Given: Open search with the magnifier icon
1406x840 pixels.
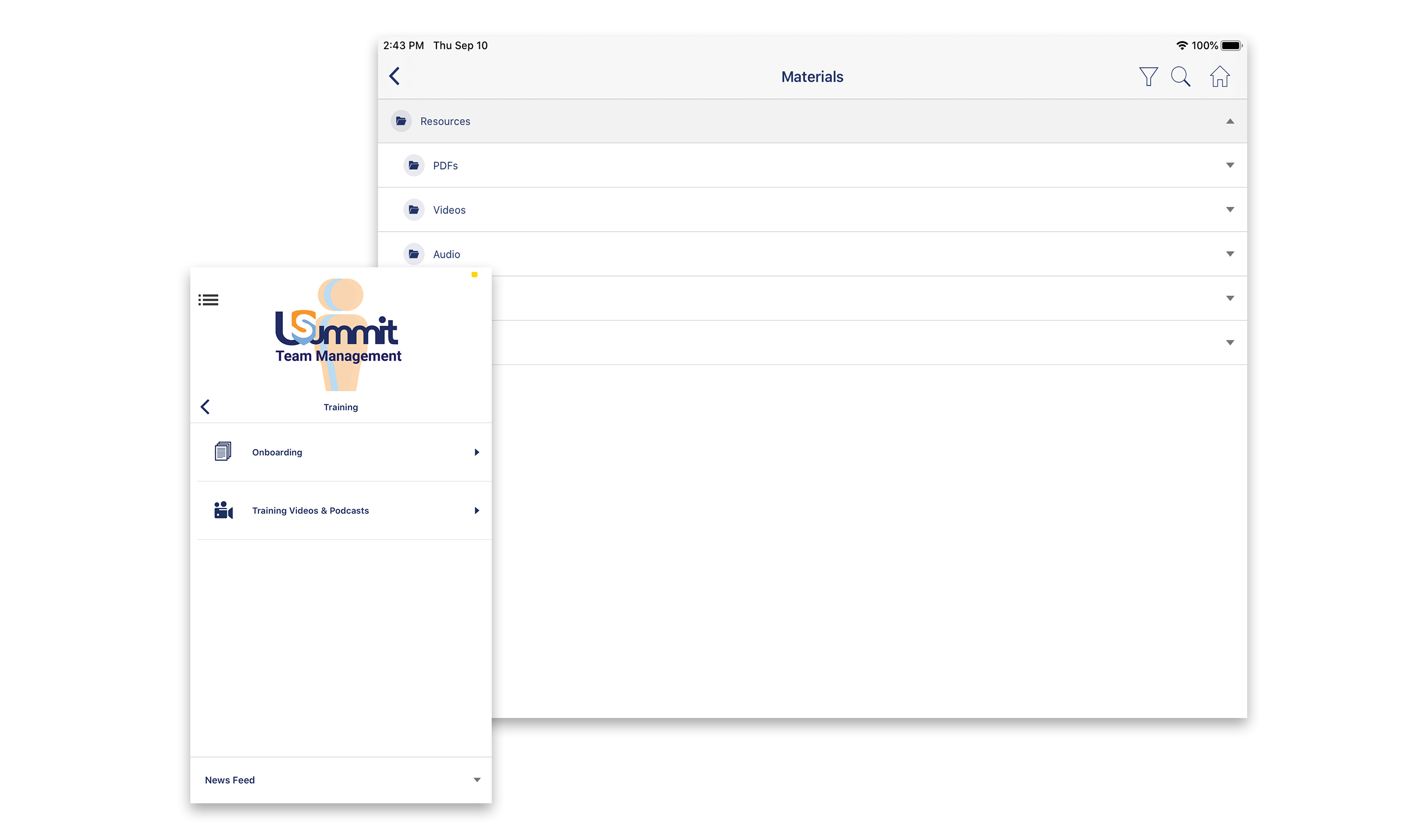Looking at the screenshot, I should click(1181, 77).
